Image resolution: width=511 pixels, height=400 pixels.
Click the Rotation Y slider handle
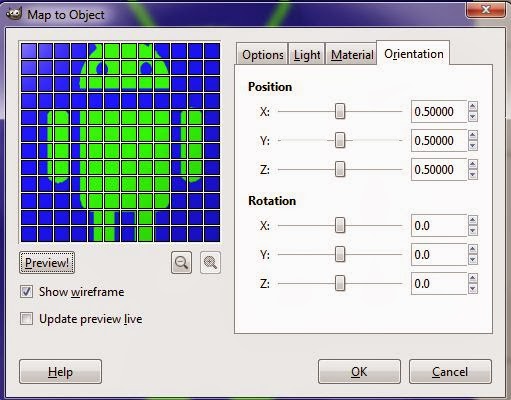(340, 255)
